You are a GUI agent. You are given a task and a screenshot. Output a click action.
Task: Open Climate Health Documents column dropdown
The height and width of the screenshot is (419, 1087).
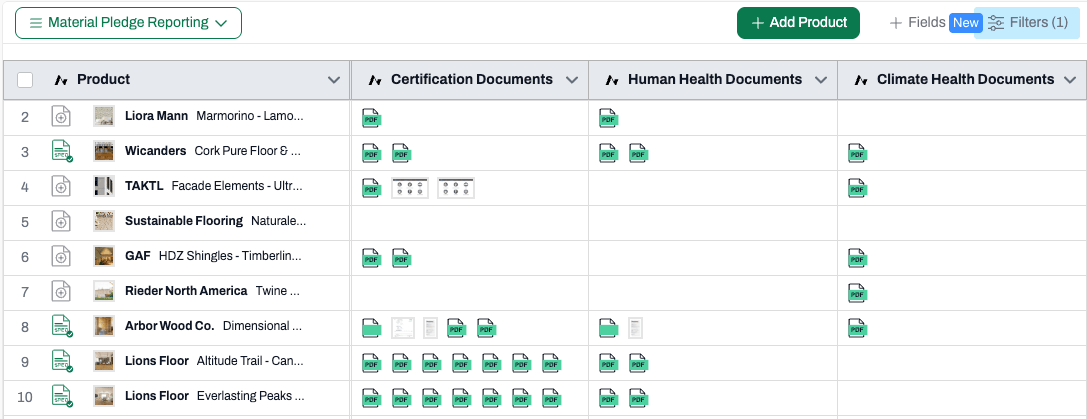pos(1069,80)
